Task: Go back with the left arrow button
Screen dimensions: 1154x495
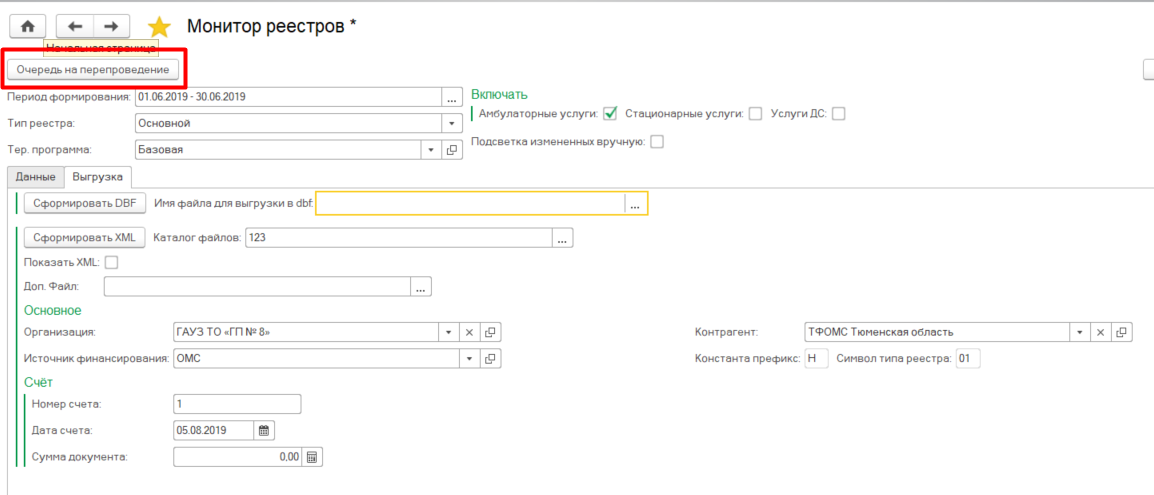Action: click(75, 26)
